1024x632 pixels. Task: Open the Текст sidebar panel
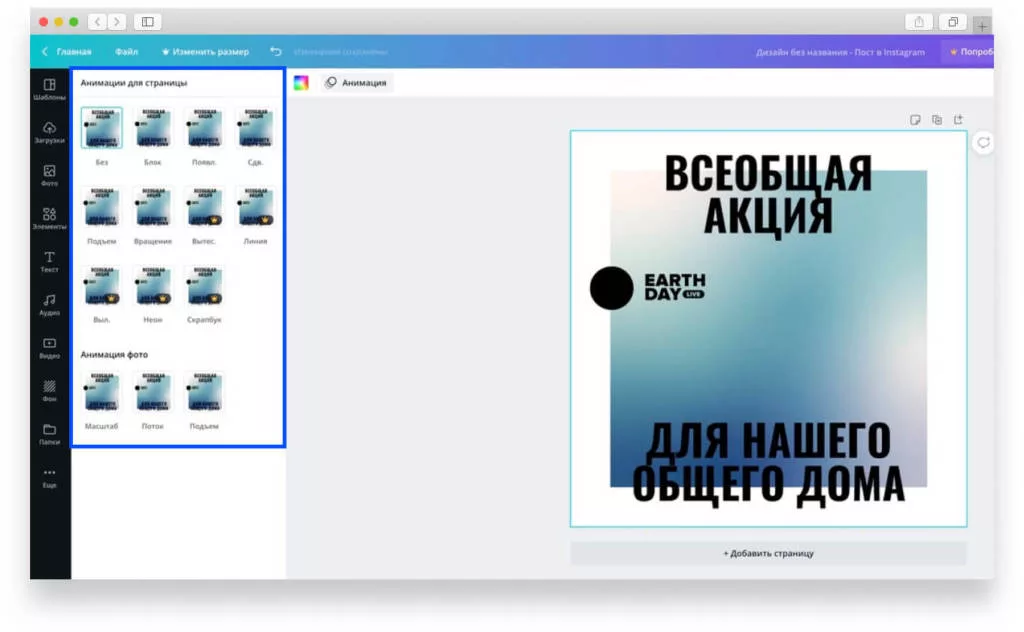point(50,262)
